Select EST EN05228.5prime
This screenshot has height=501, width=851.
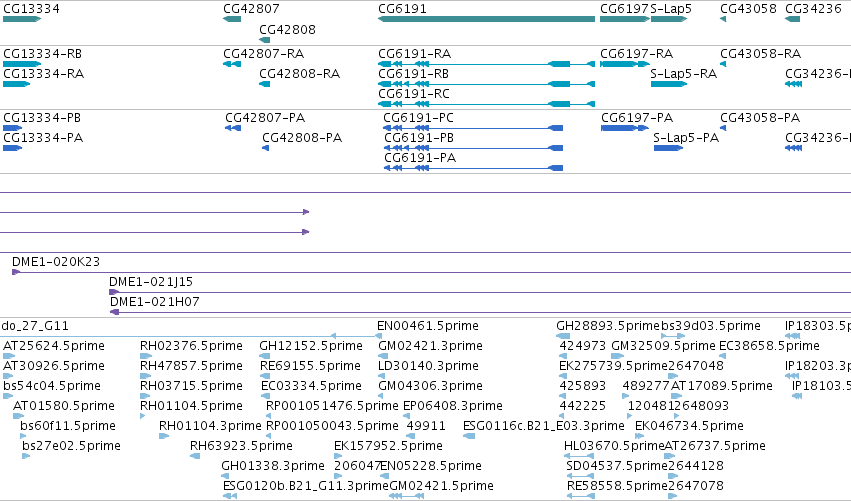coord(431,466)
